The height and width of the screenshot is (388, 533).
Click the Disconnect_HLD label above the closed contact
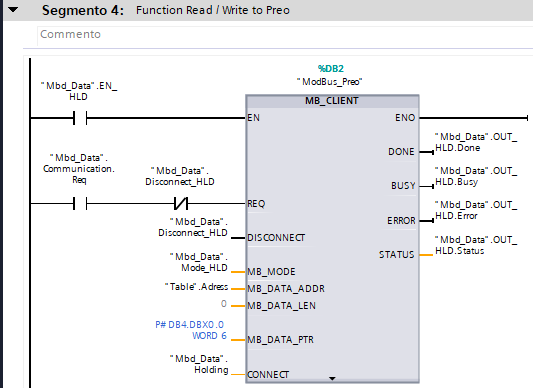pyautogui.click(x=180, y=176)
